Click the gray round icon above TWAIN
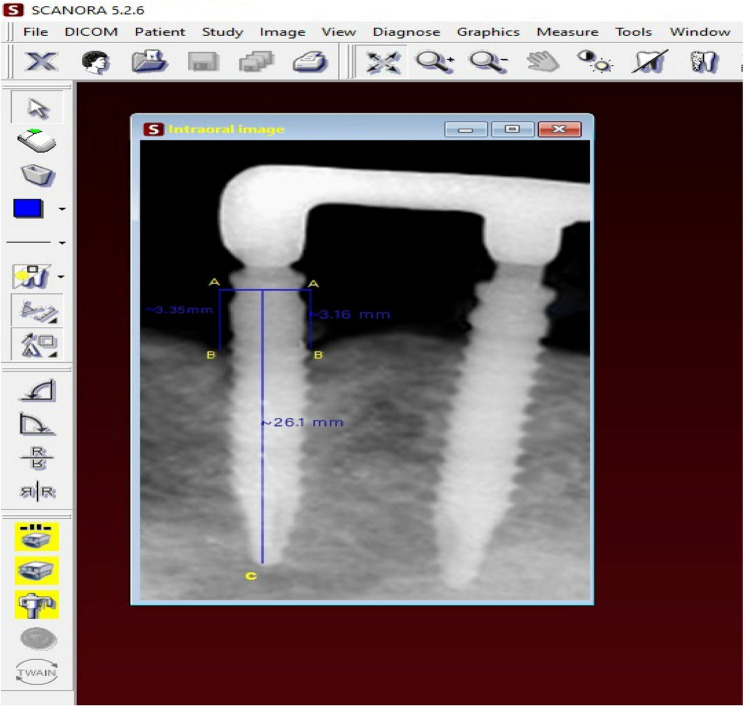 38,639
